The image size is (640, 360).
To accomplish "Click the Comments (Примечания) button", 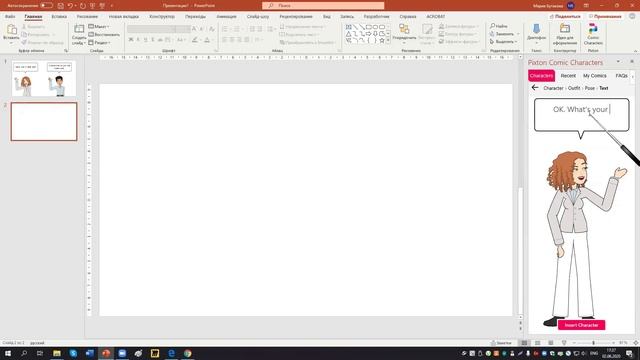I will click(x=605, y=16).
